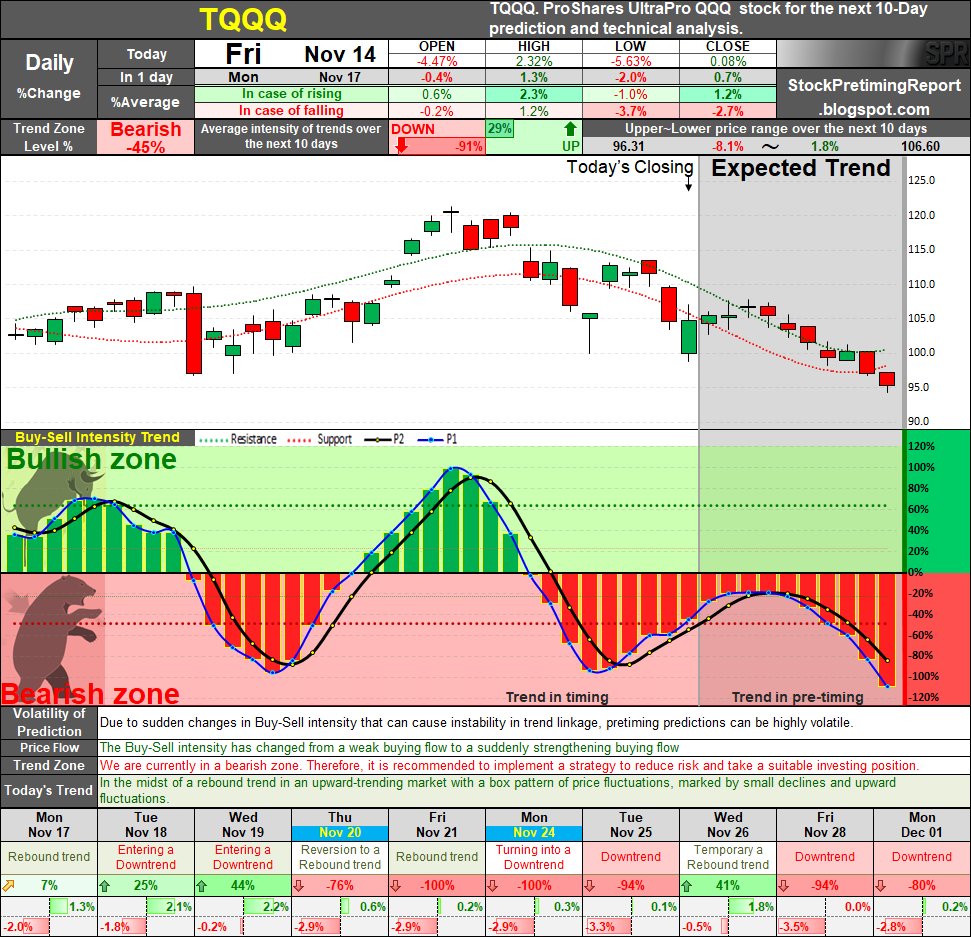Image resolution: width=971 pixels, height=937 pixels.
Task: Click the Price Flow row label
Action: (x=49, y=748)
